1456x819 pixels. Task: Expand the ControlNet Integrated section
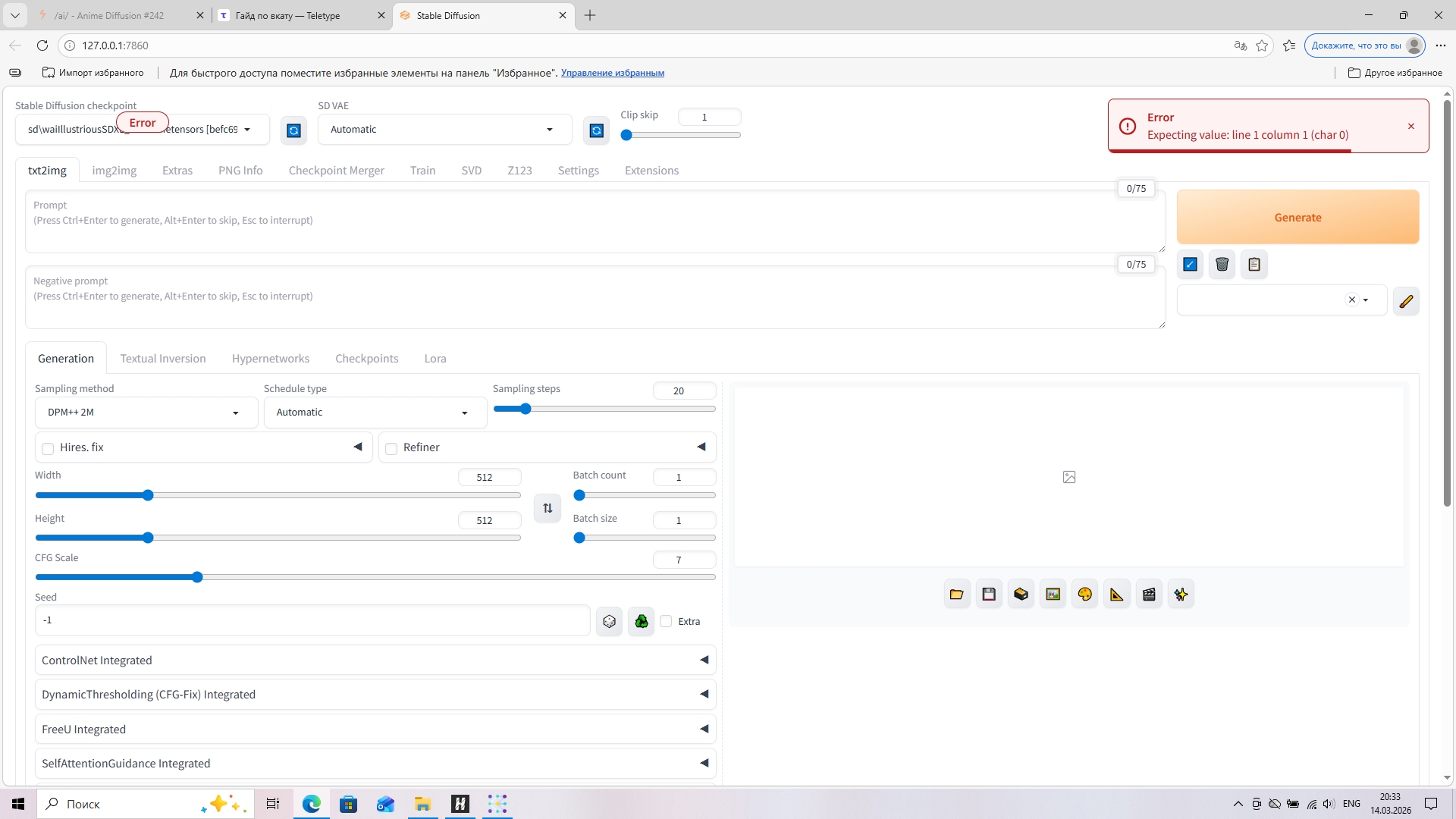(375, 660)
